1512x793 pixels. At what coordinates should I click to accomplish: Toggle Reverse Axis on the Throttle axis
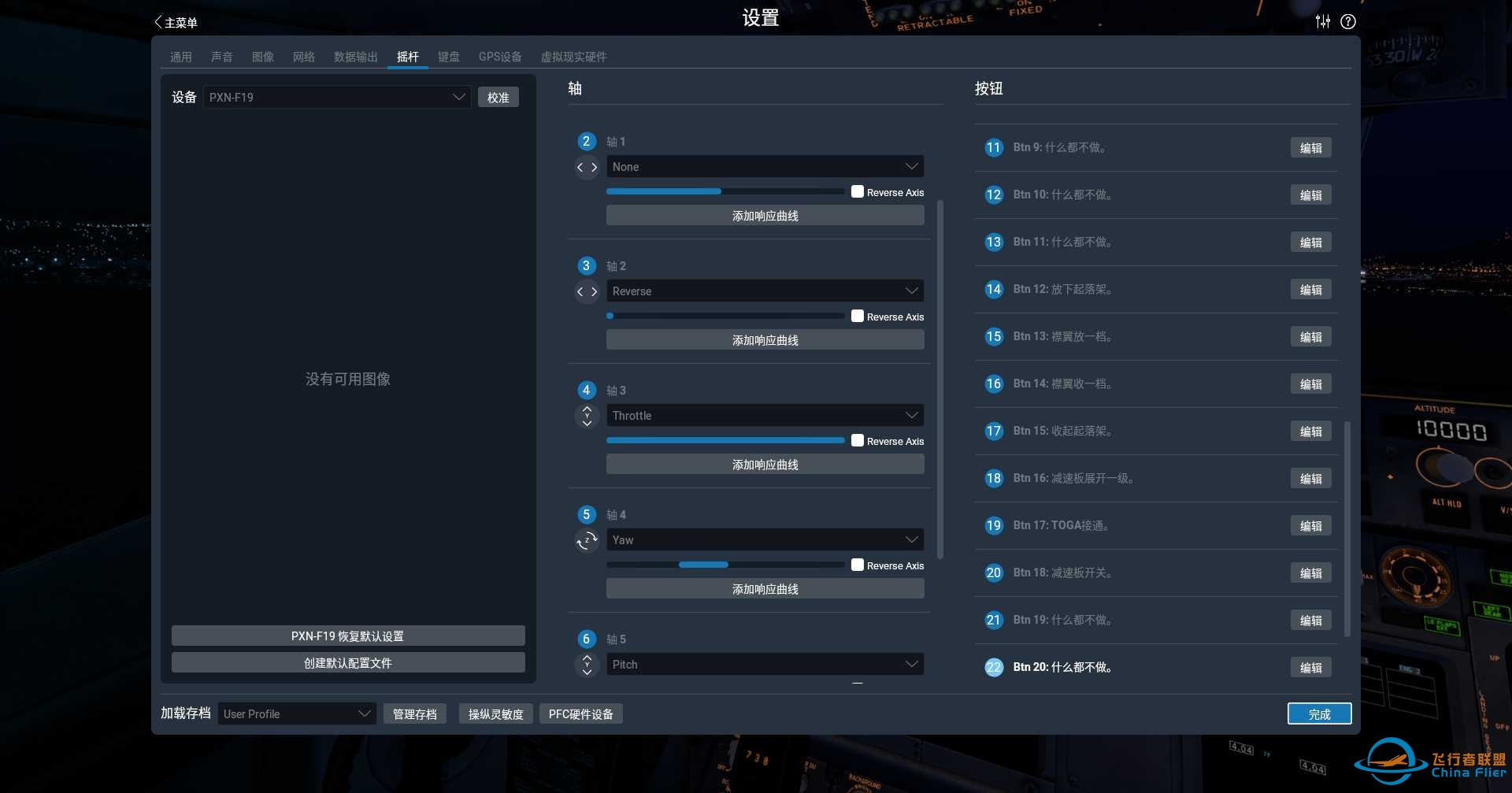(857, 440)
